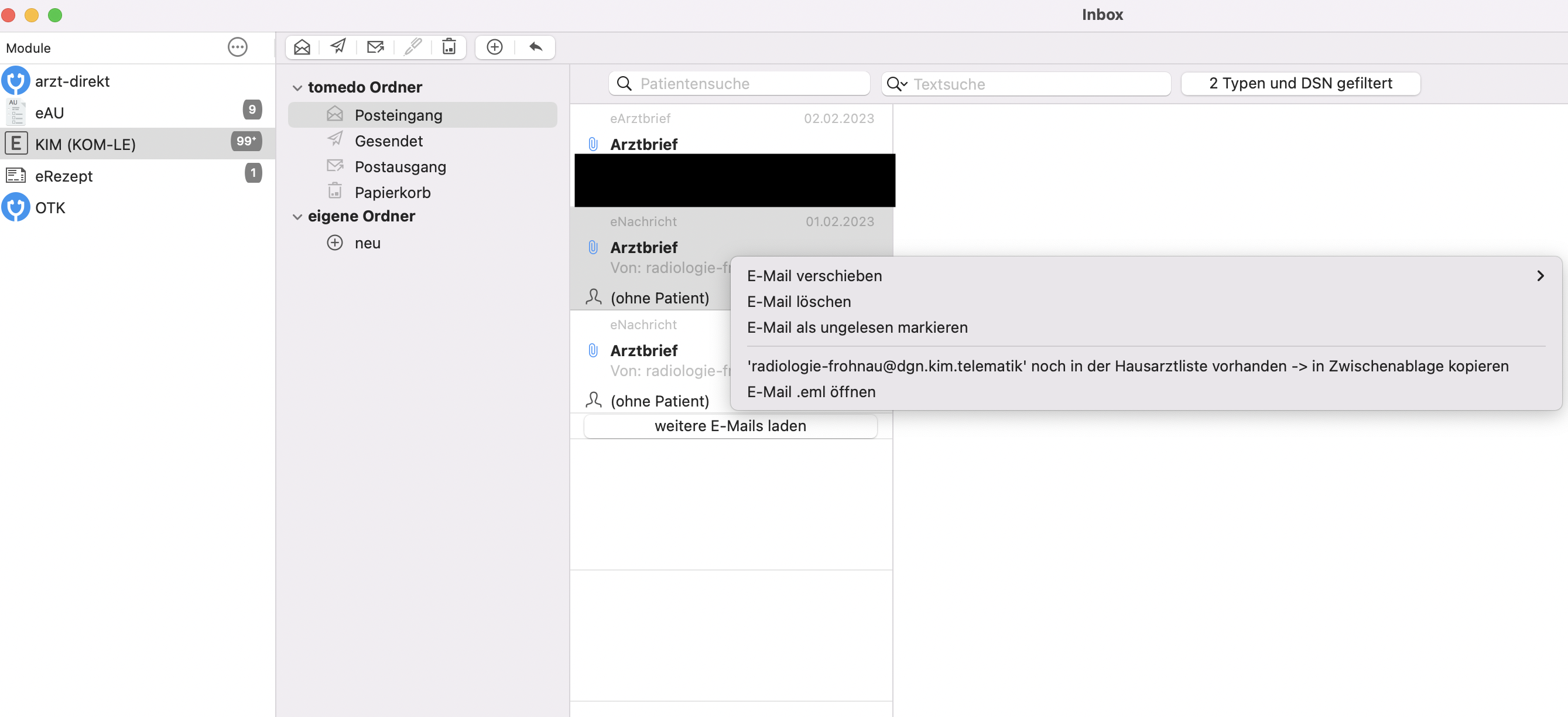Click the Gesendet paper plane icon
This screenshot has width=1568, height=717.
coord(335,139)
